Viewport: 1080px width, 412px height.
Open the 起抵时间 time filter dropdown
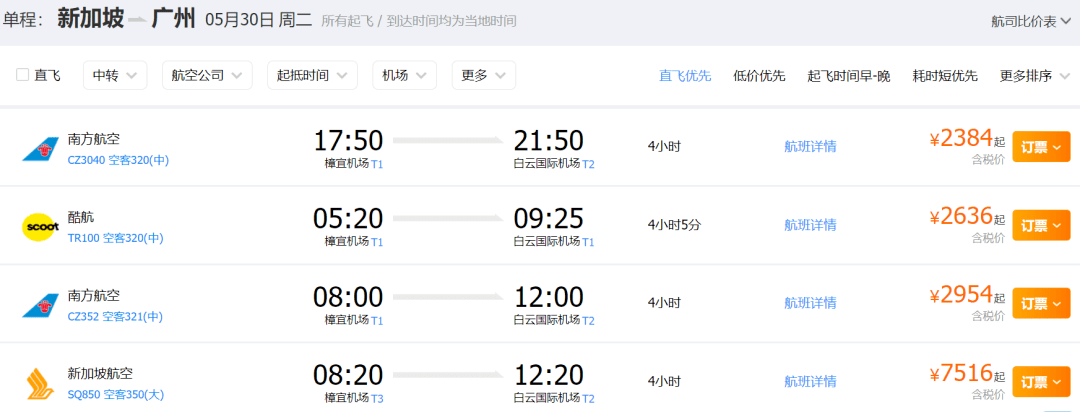pos(312,75)
